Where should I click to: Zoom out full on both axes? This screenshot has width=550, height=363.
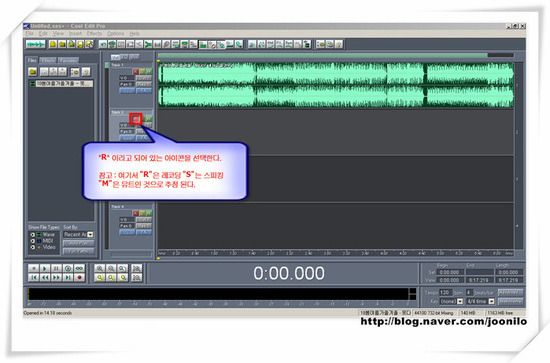pyautogui.click(x=123, y=268)
